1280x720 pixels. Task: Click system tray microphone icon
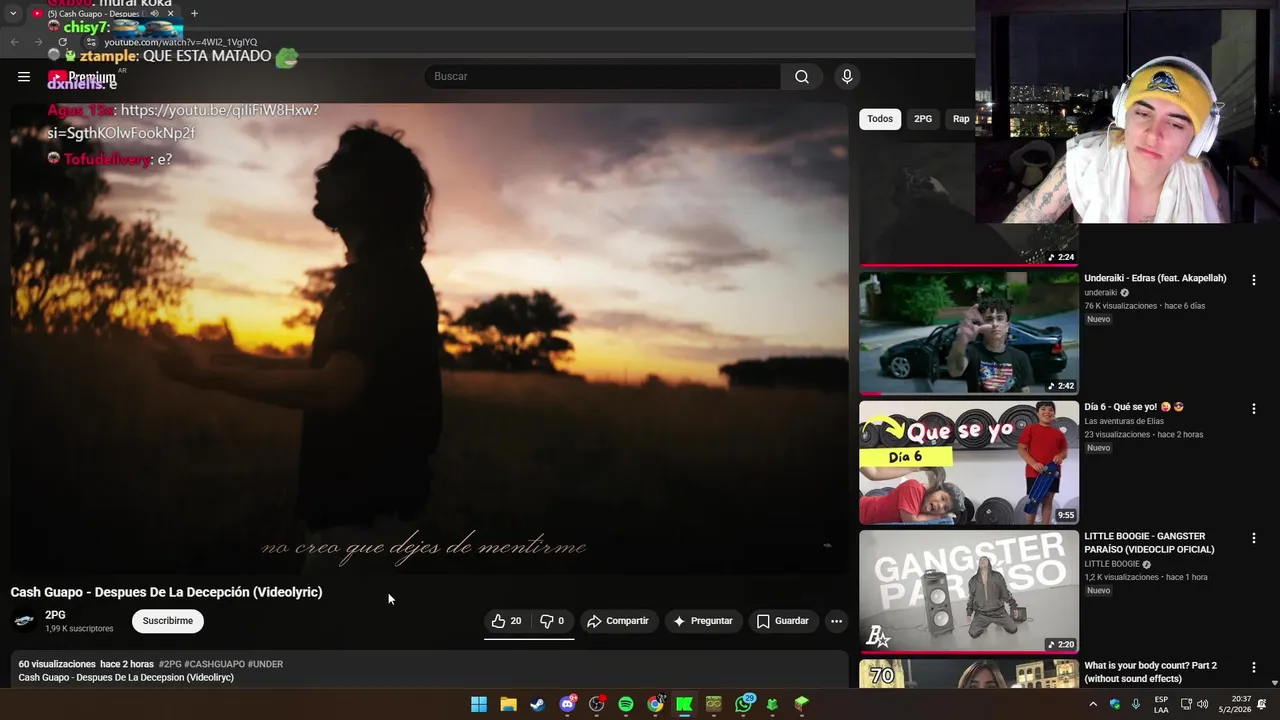[1136, 704]
